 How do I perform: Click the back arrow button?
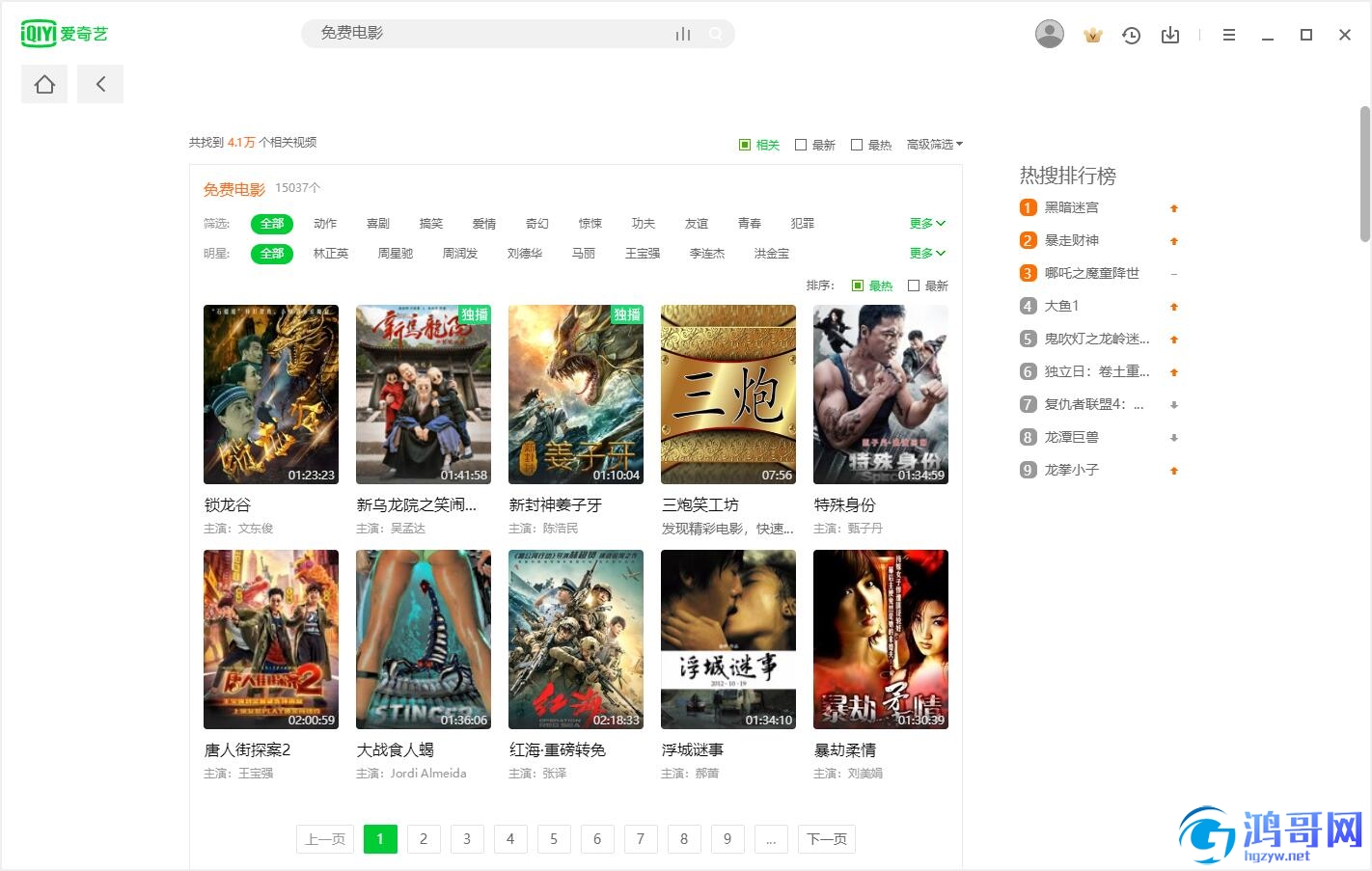(100, 85)
